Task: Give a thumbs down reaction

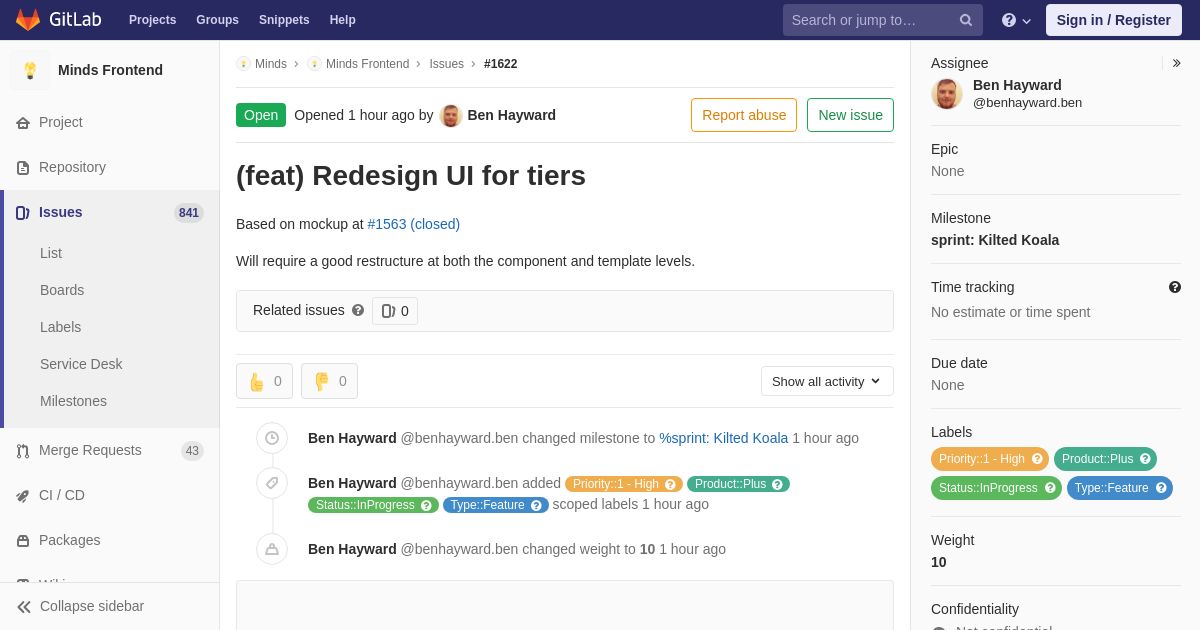Action: pyautogui.click(x=329, y=381)
